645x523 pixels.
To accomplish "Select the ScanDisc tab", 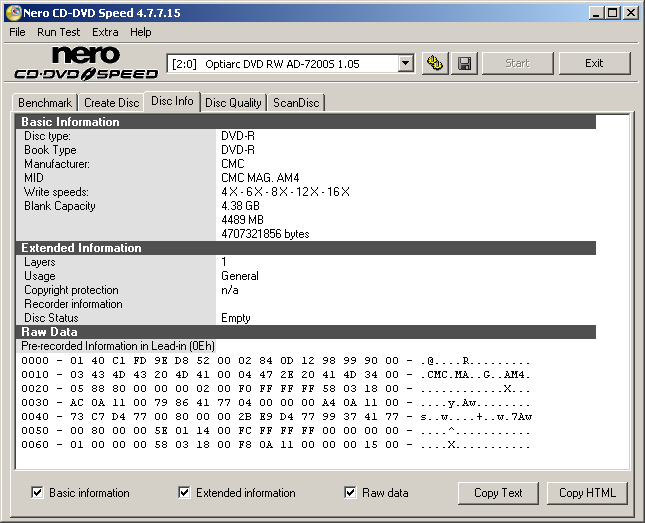I will tap(296, 103).
